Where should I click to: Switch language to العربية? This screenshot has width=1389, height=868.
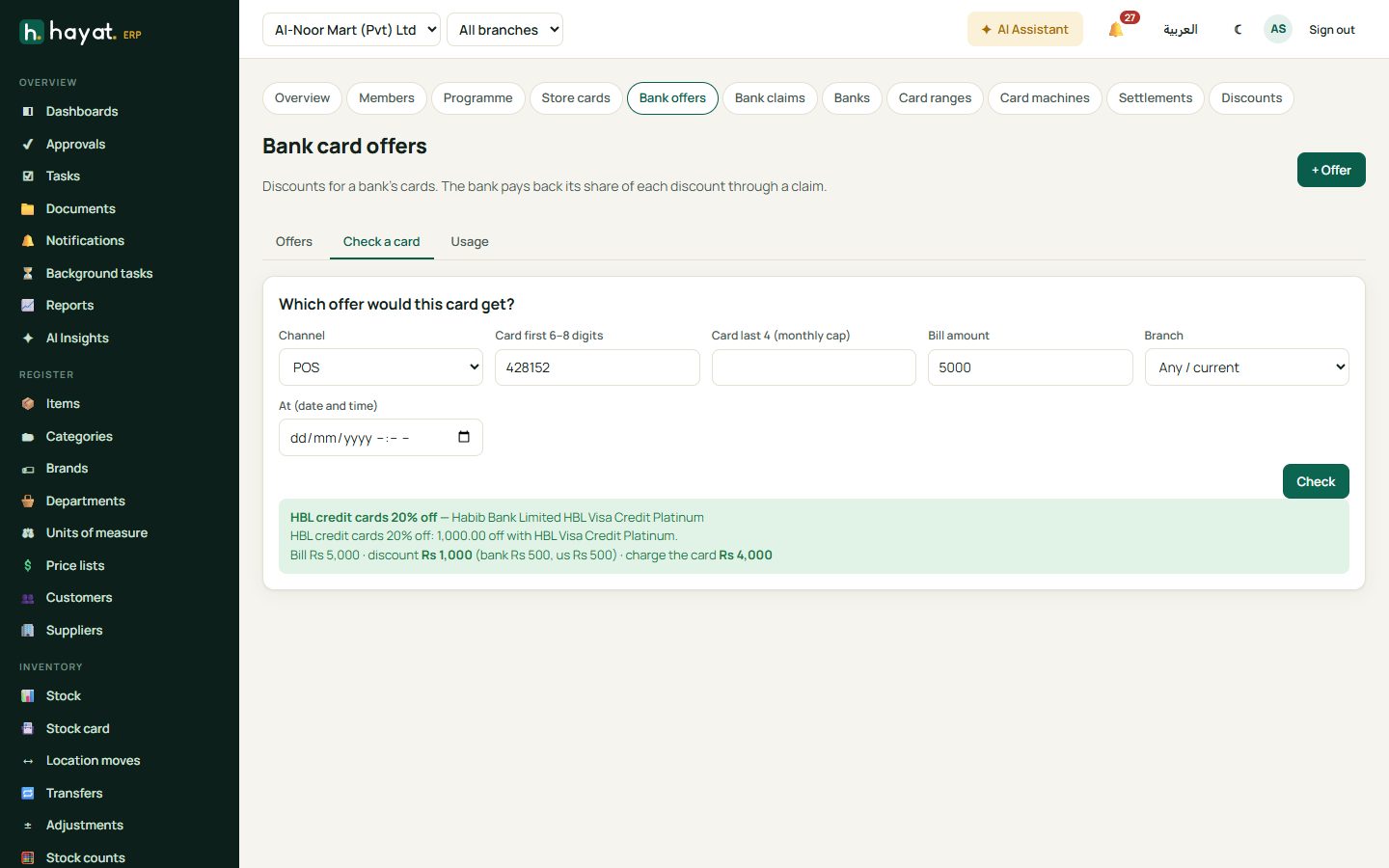[1181, 29]
